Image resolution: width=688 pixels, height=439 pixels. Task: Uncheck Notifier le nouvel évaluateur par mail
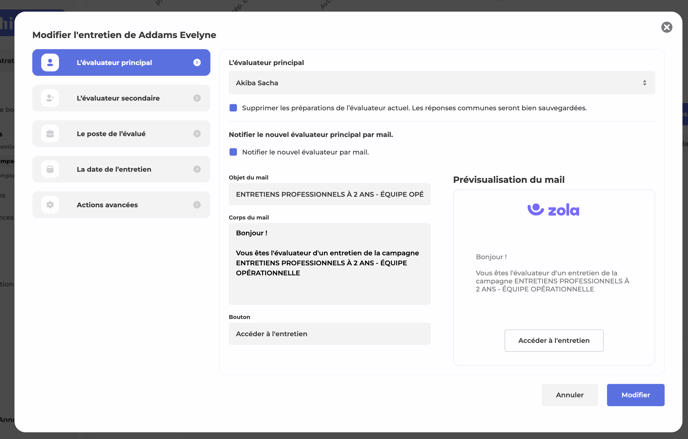coord(233,152)
